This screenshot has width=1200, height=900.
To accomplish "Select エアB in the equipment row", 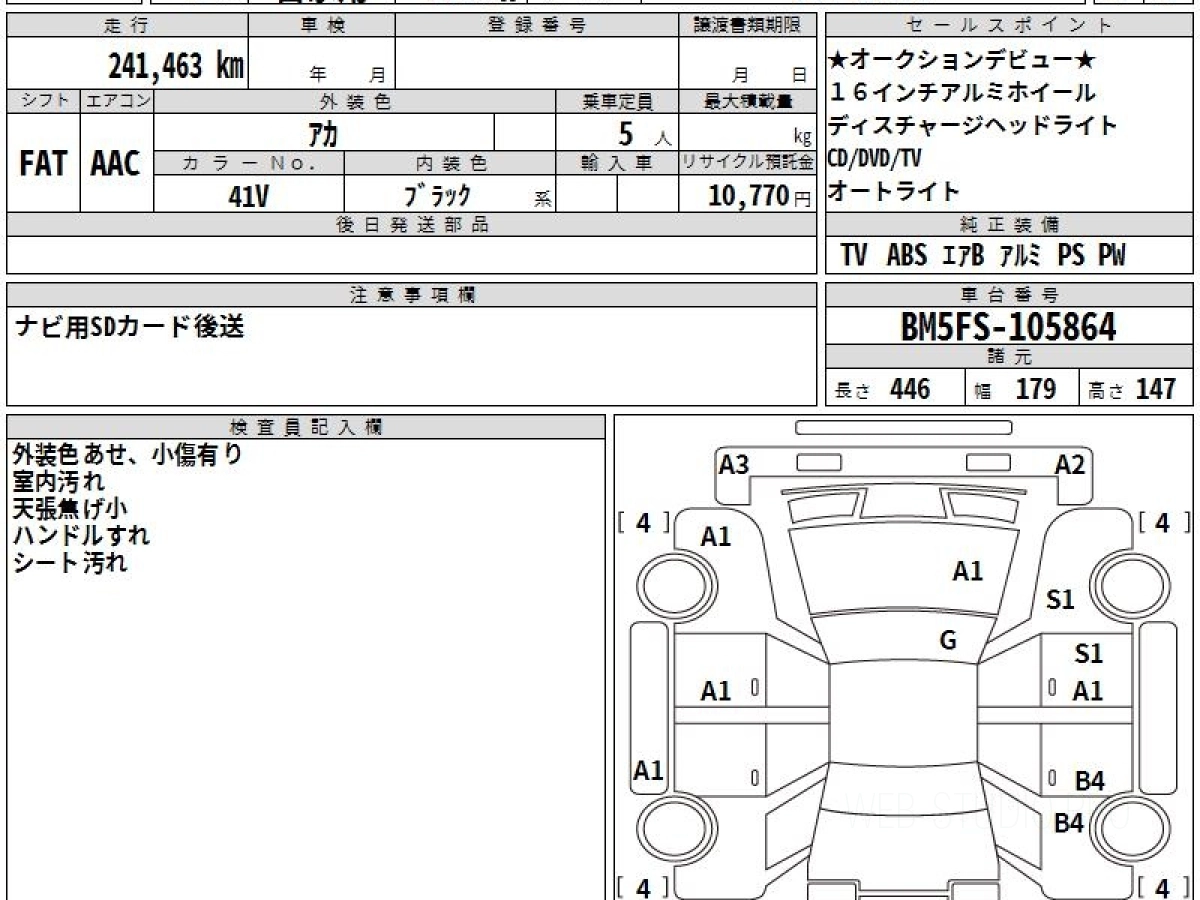I will coord(963,255).
